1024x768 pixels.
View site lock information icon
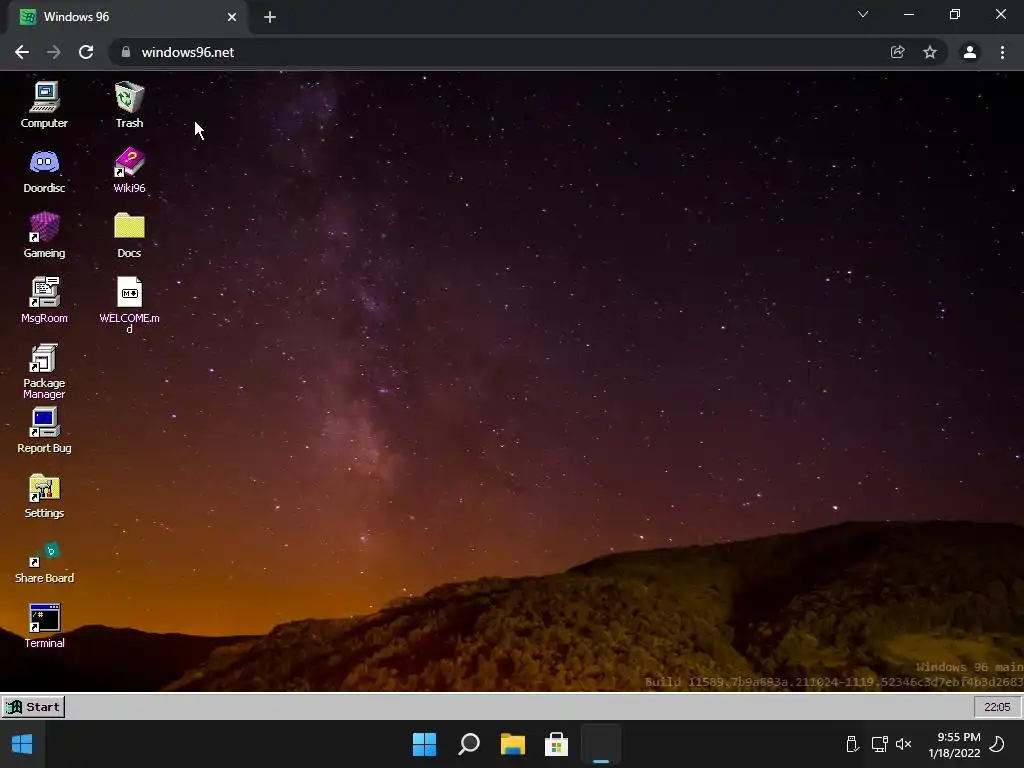126,52
